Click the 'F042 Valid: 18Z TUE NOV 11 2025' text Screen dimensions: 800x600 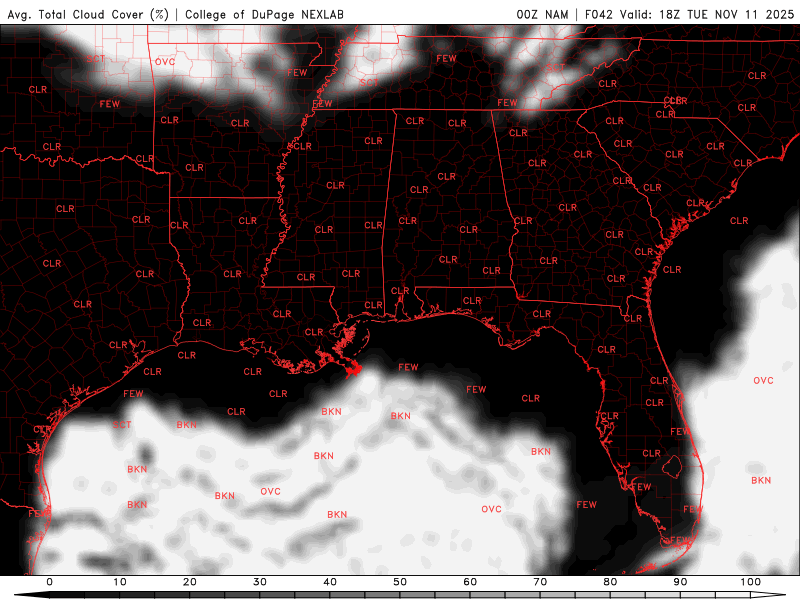click(689, 14)
